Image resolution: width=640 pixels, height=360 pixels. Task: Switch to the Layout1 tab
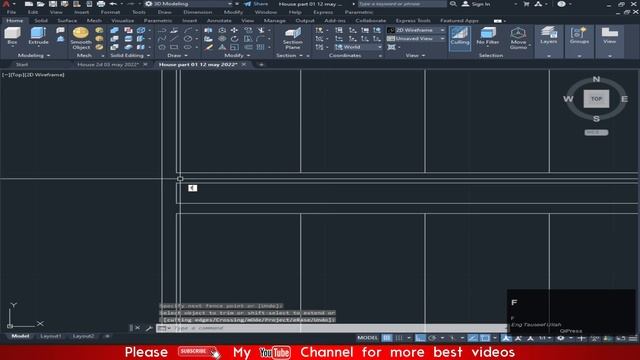point(51,336)
